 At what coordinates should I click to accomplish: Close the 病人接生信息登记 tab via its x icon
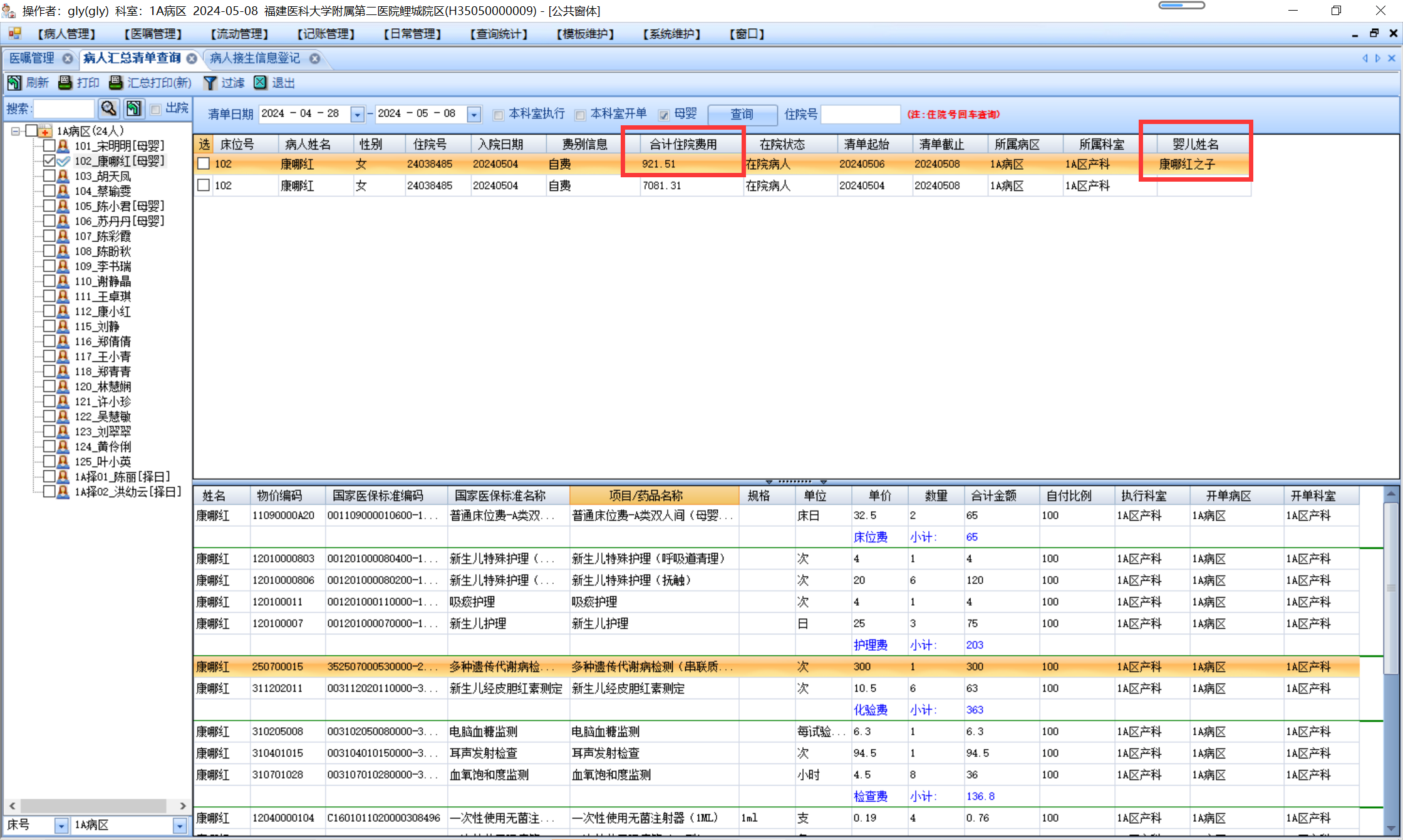point(315,58)
